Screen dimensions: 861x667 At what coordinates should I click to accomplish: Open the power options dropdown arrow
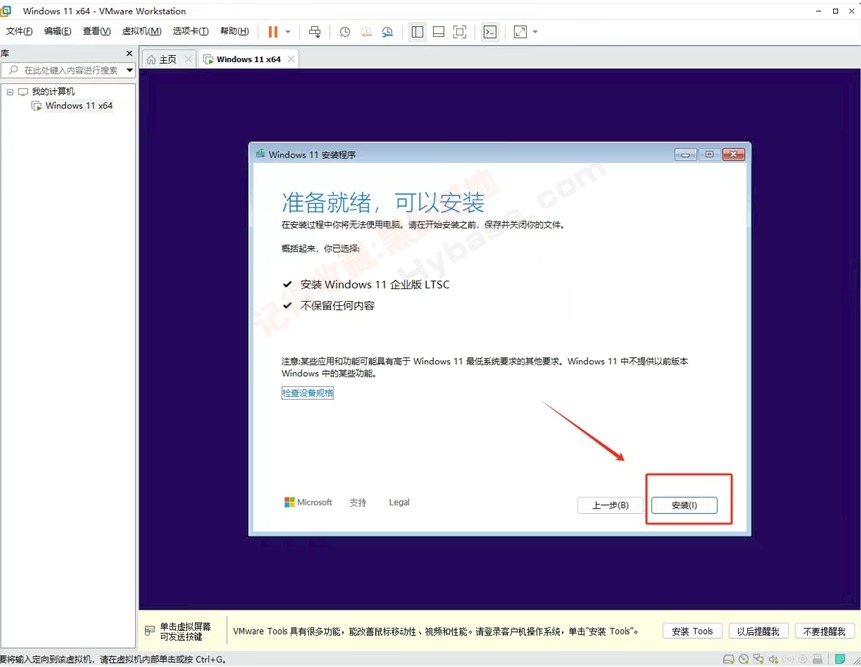tap(288, 32)
